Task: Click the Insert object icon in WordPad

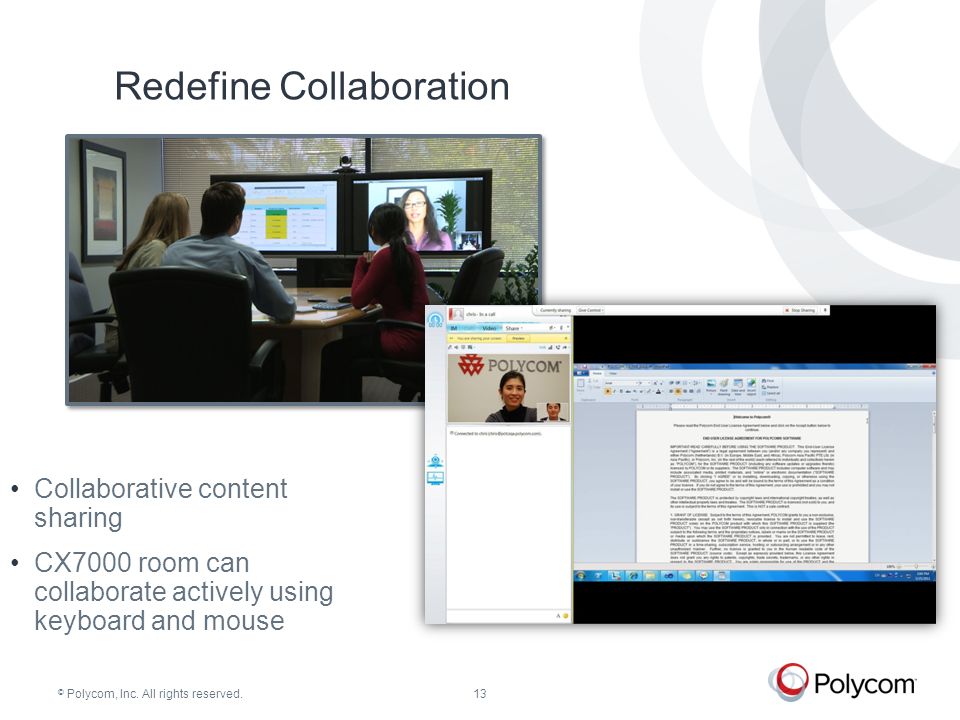Action: (751, 387)
